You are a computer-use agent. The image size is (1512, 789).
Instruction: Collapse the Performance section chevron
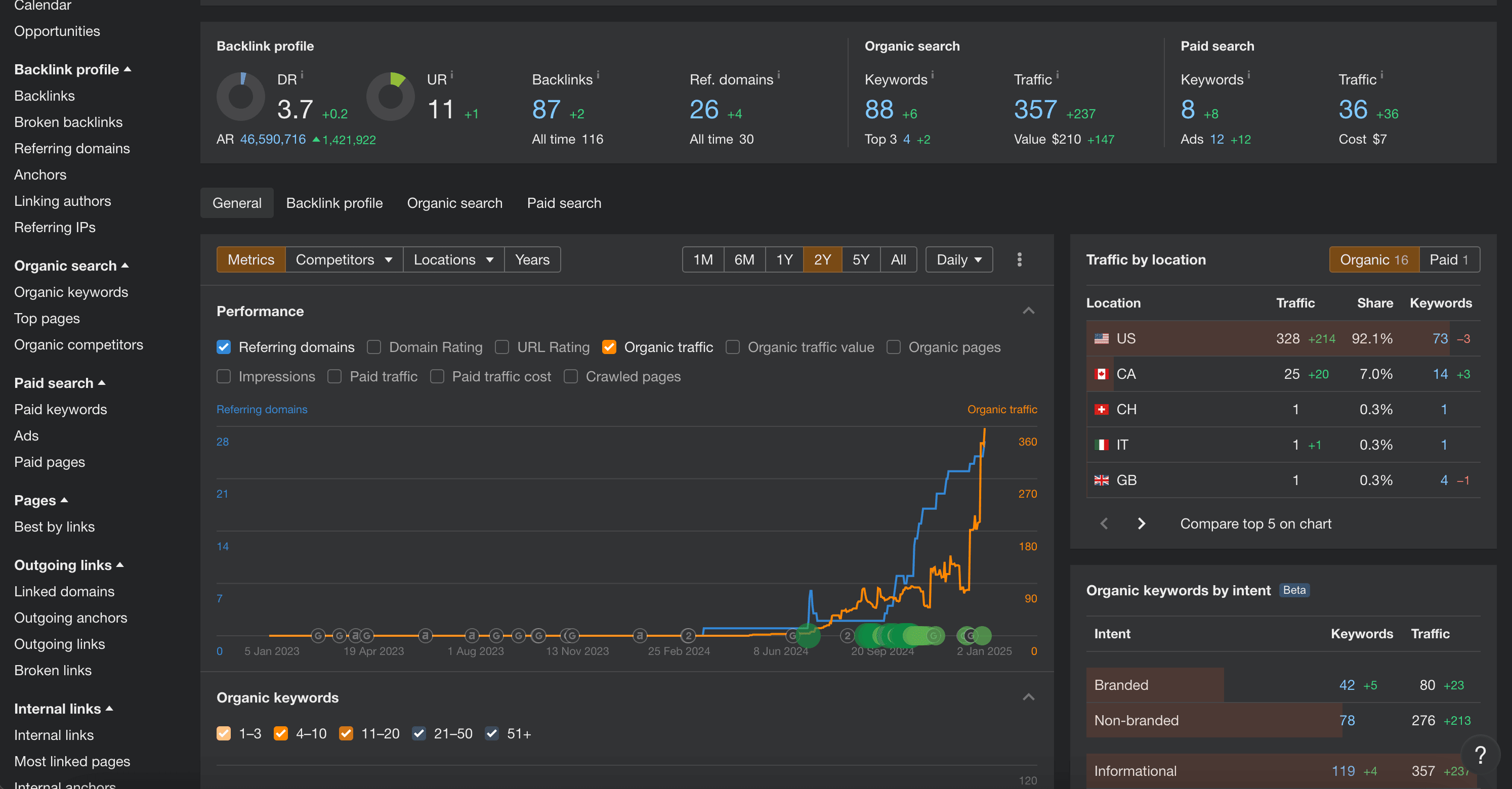pos(1028,311)
